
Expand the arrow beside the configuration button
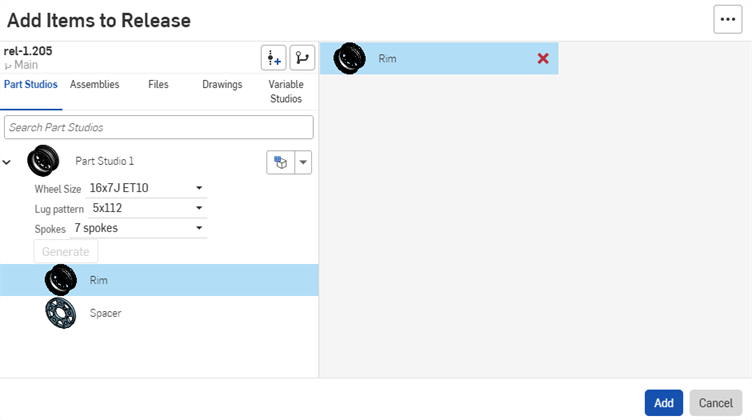click(304, 162)
